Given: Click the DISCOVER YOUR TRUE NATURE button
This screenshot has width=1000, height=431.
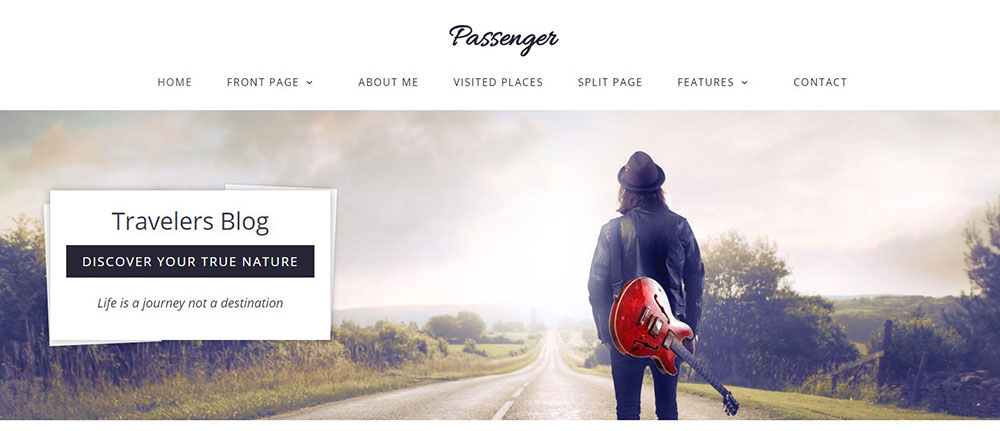Looking at the screenshot, I should tap(190, 261).
